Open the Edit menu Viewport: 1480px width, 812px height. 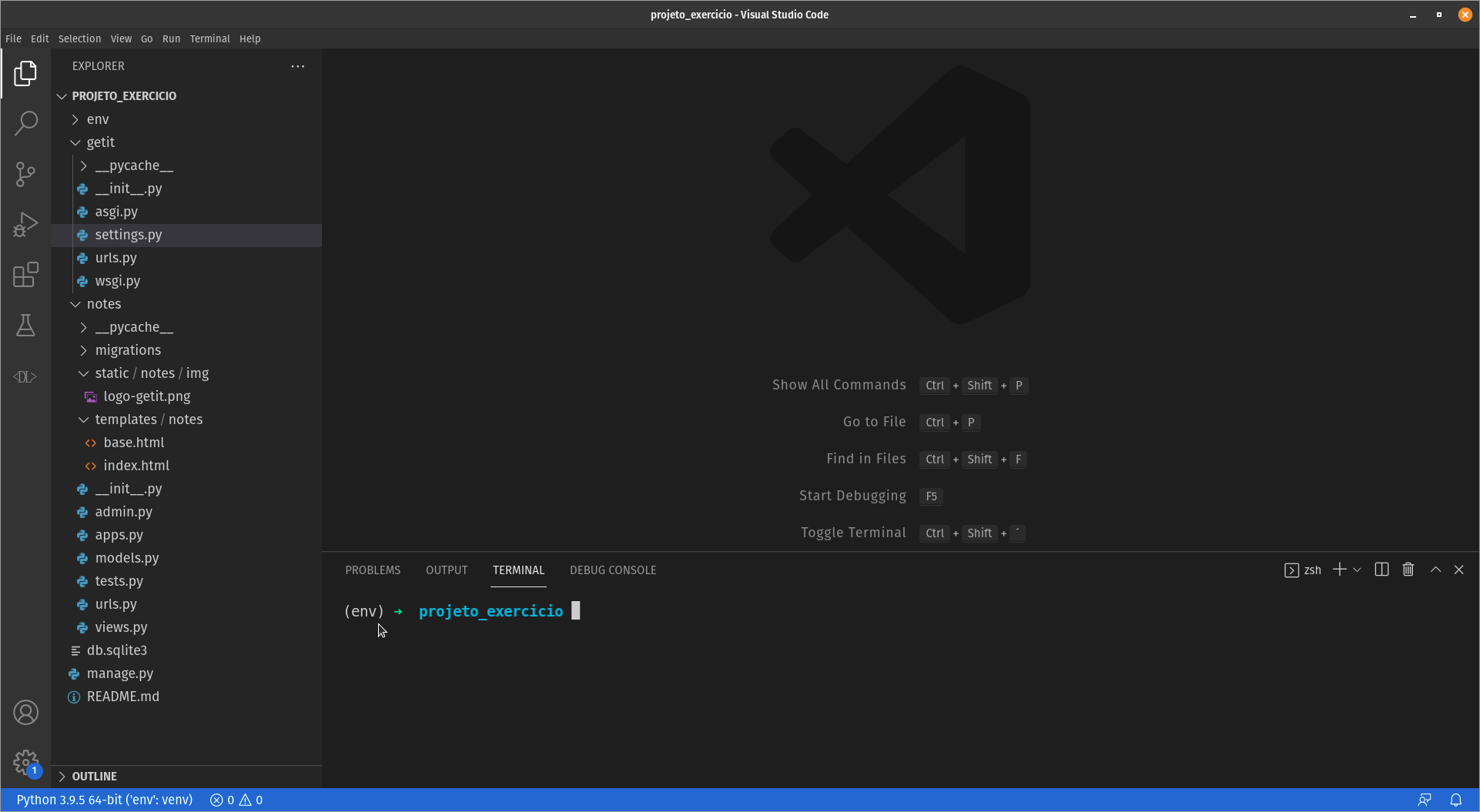(x=40, y=38)
